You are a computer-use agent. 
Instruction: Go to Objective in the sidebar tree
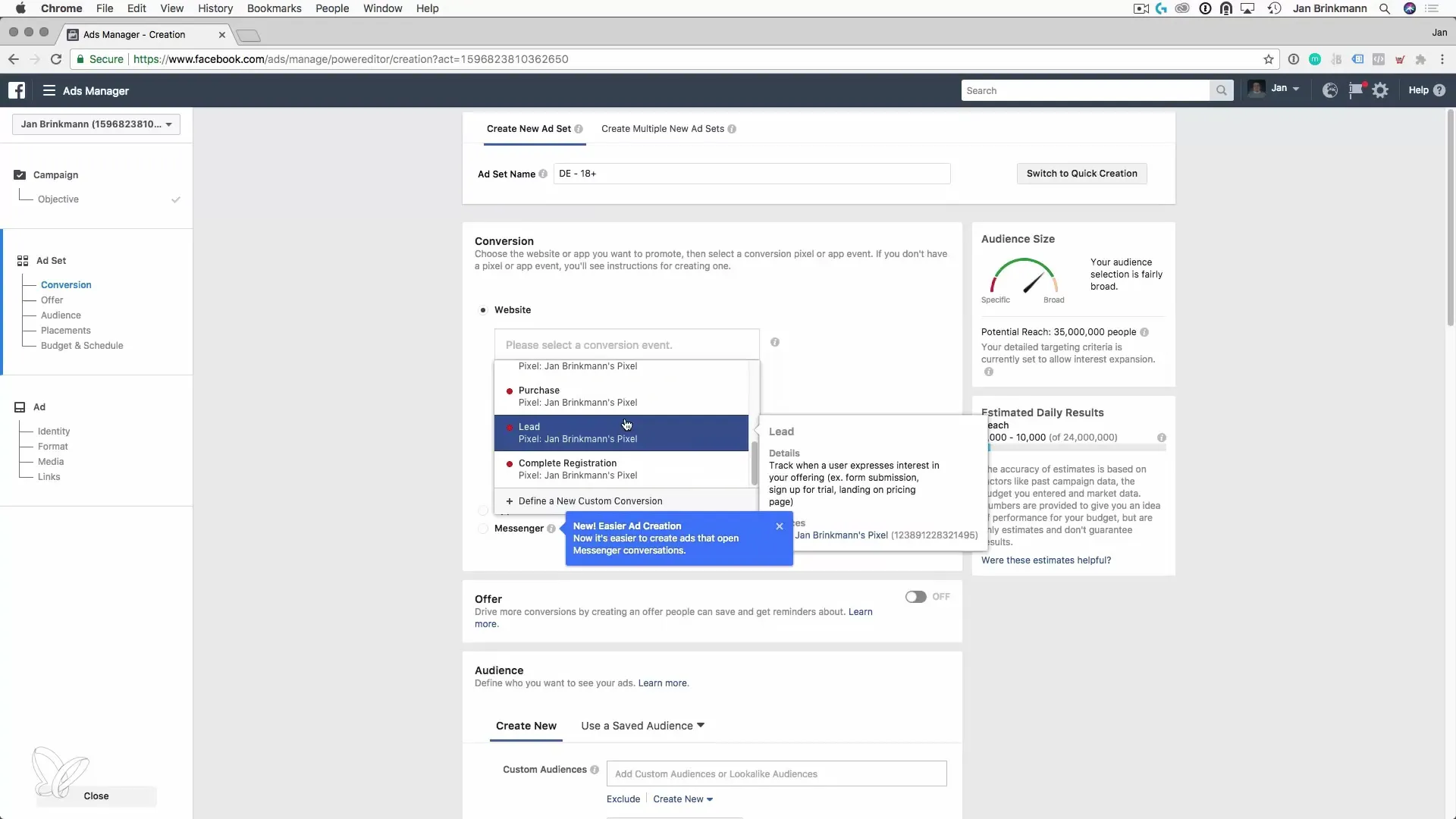point(58,199)
